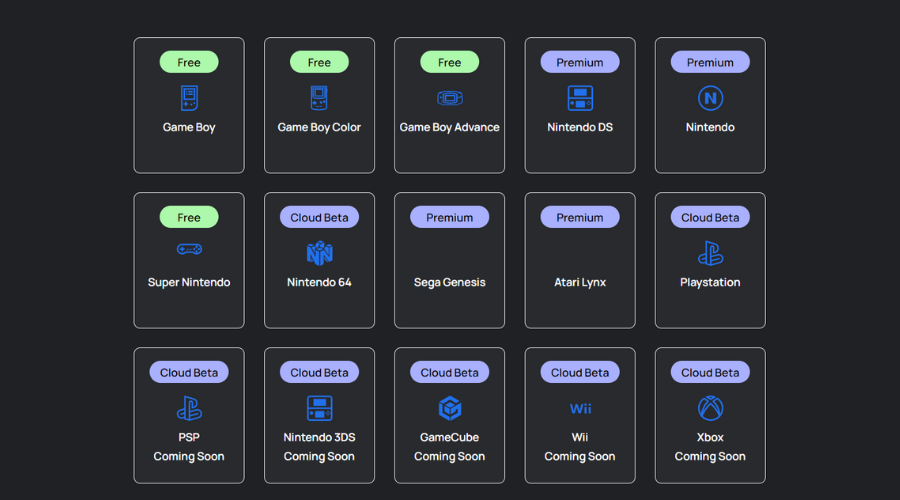Image resolution: width=900 pixels, height=500 pixels.
Task: Click Coming Soon under Wii
Action: (x=580, y=456)
